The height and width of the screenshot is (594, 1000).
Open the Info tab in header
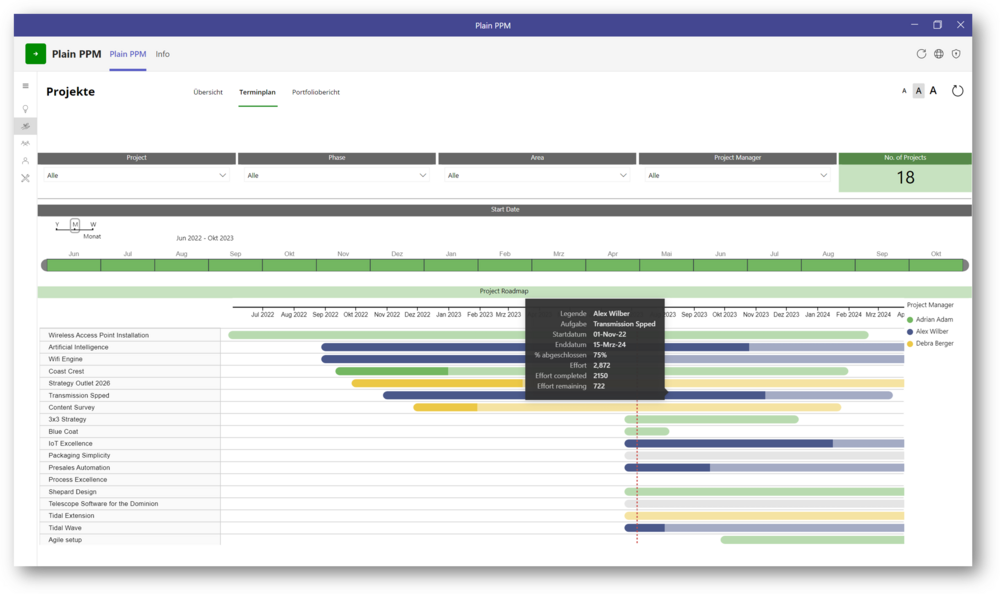(162, 54)
